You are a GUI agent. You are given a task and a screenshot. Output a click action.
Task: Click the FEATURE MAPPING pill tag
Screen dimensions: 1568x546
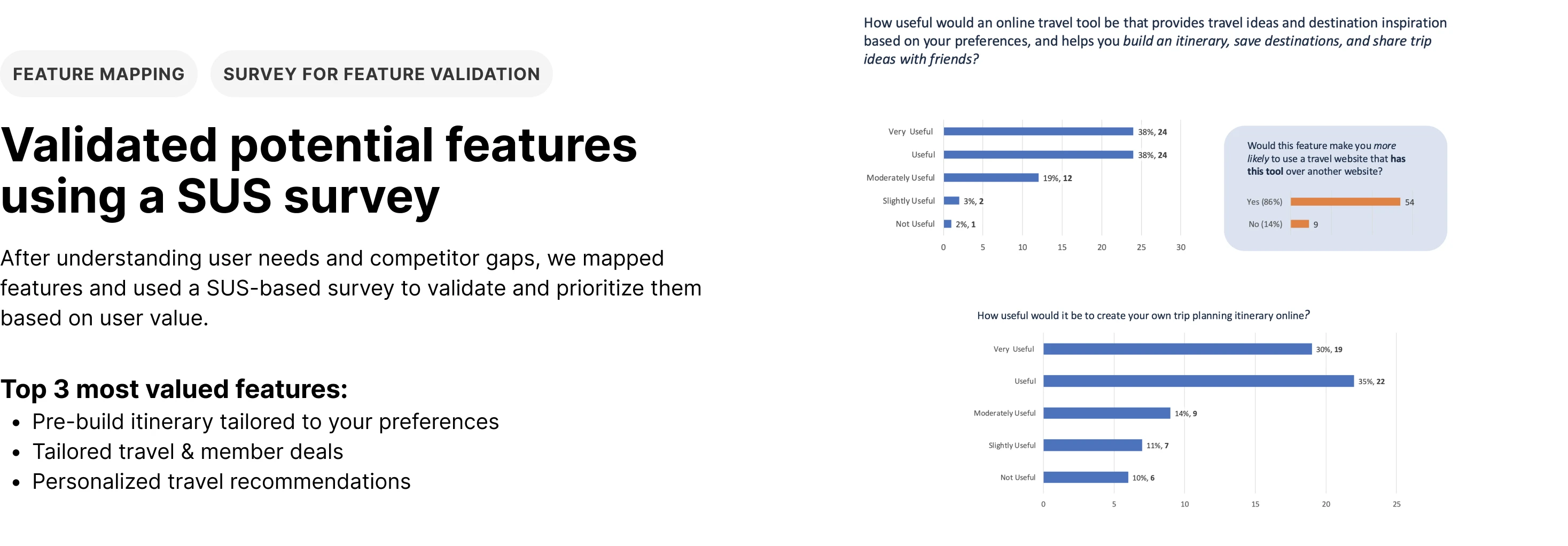(99, 74)
